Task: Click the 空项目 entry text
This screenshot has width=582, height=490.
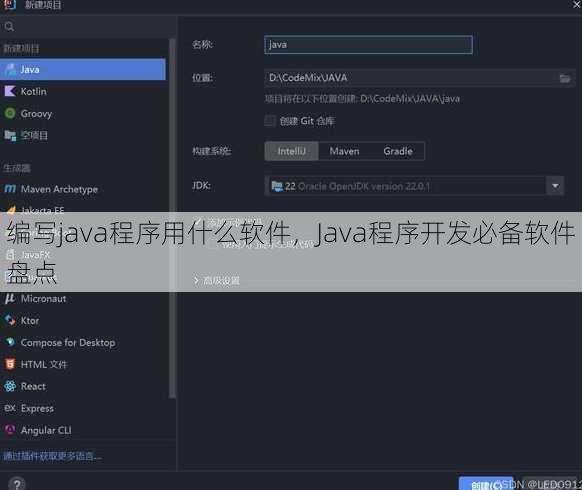Action: pos(34,135)
